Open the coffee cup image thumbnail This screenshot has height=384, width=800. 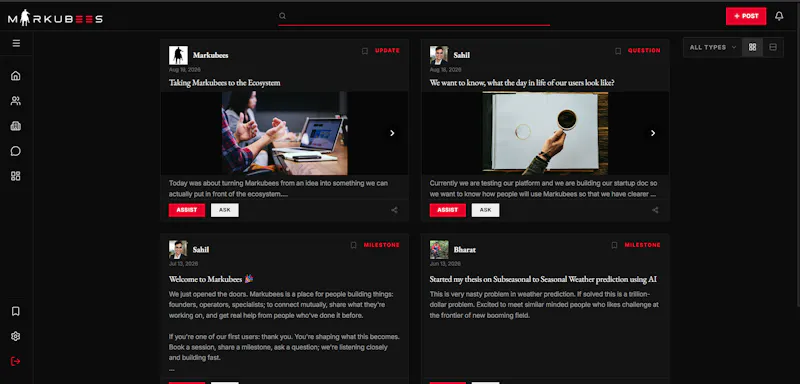(x=545, y=133)
